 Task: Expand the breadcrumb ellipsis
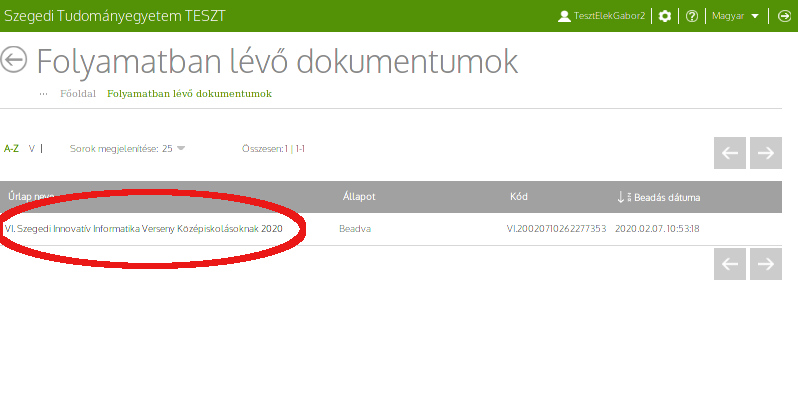tap(43, 93)
